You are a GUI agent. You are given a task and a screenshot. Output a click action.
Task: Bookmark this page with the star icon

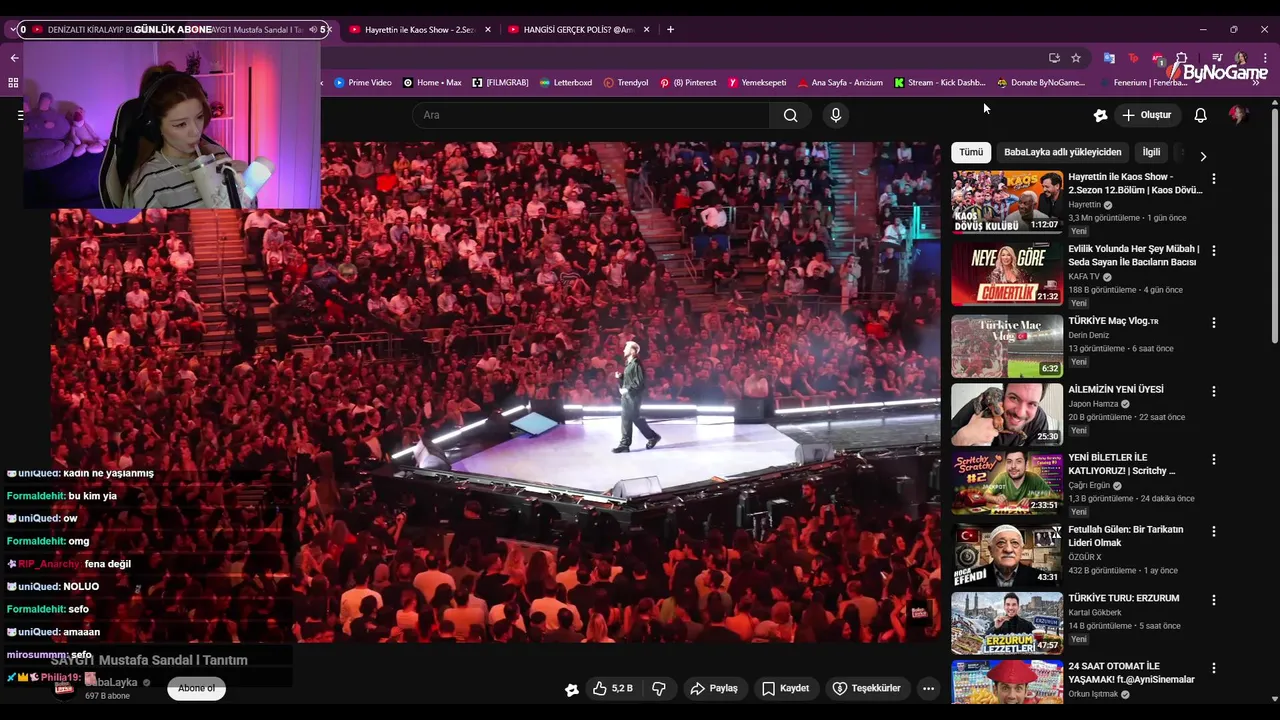pos(1076,58)
